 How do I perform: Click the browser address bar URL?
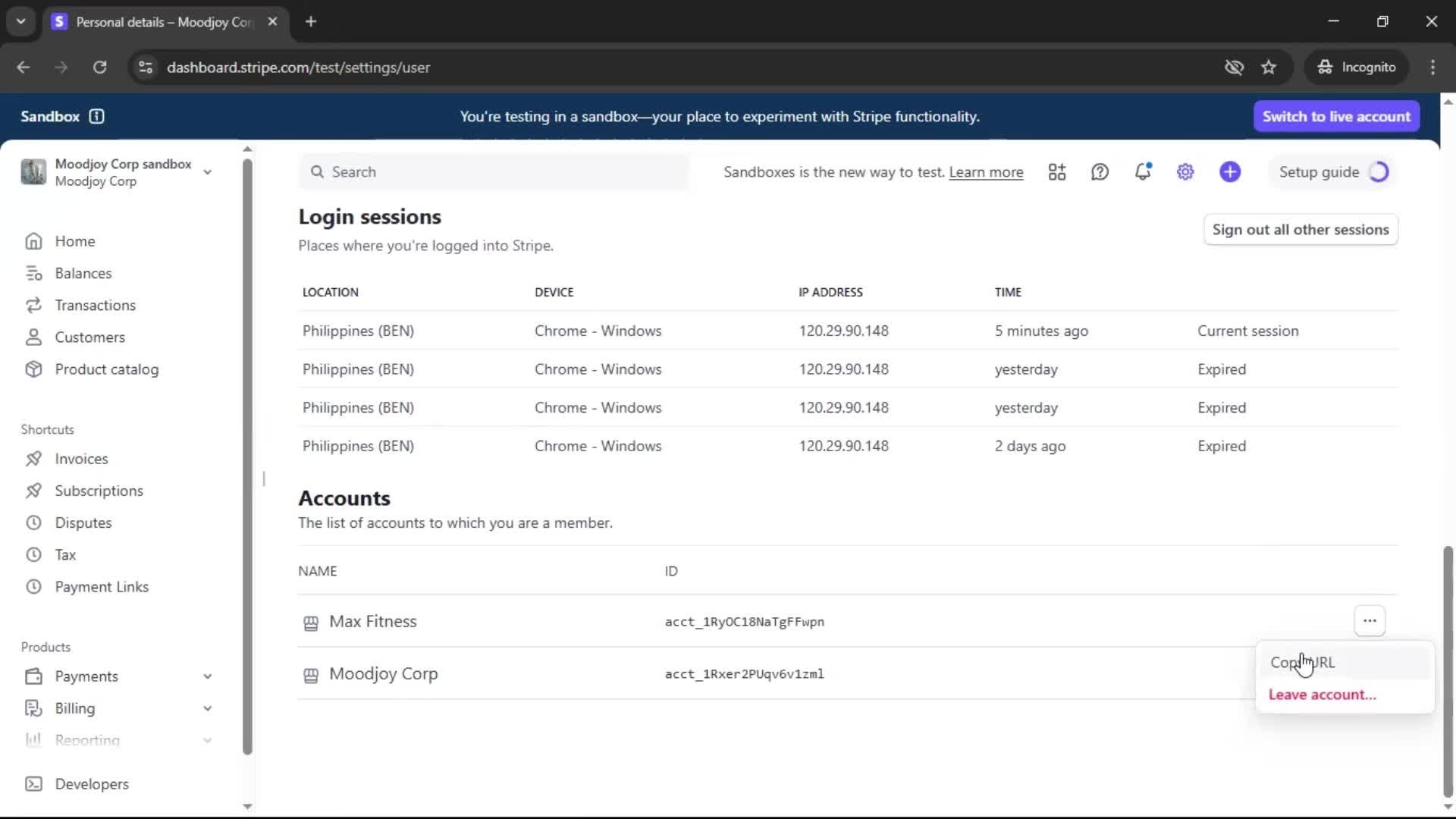pos(298,67)
